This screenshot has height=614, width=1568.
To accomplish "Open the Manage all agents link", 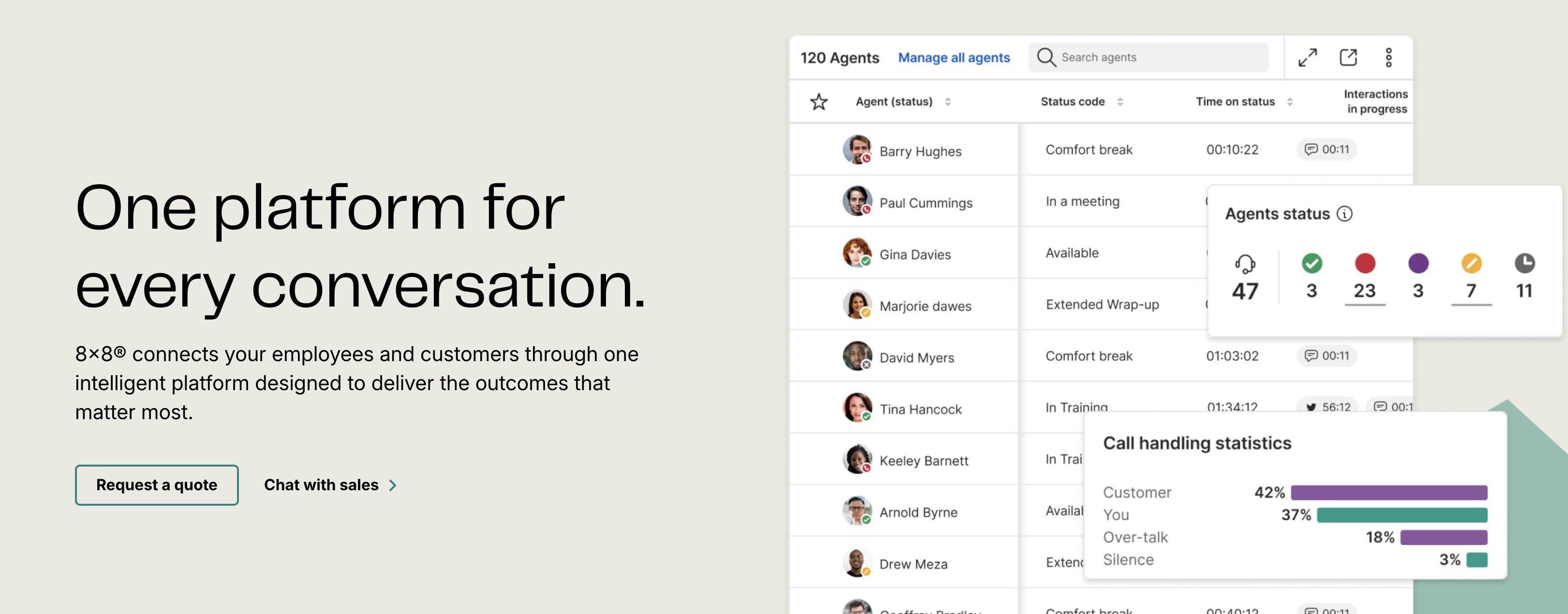I will [954, 58].
